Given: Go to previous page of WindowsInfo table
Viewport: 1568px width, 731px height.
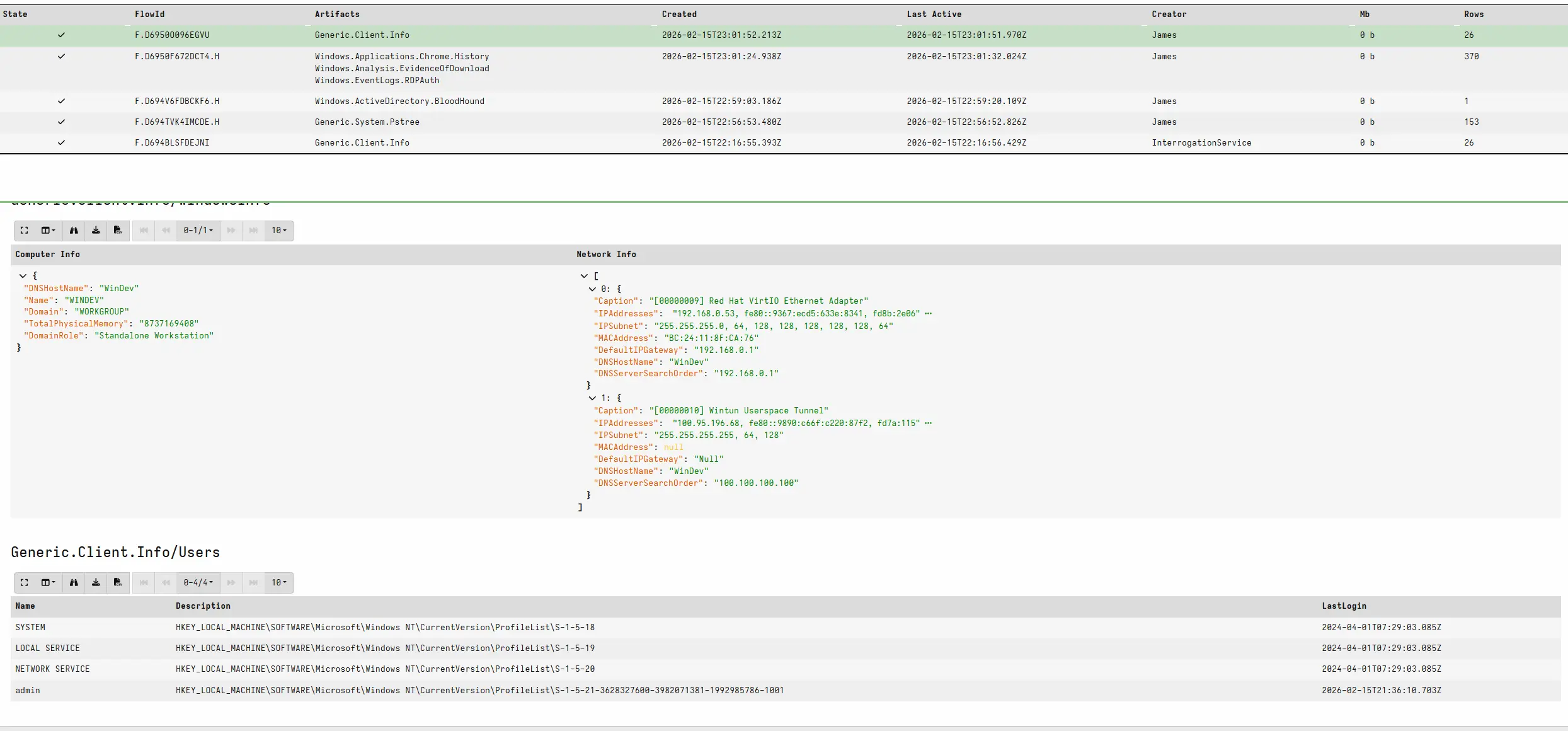Looking at the screenshot, I should tap(166, 231).
